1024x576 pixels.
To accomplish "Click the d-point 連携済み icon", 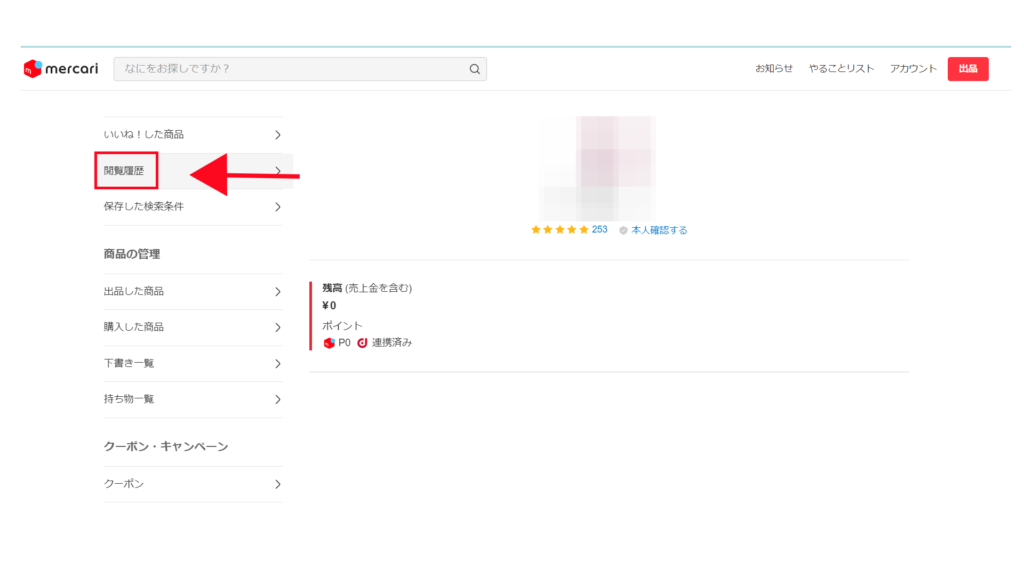I will tap(362, 343).
